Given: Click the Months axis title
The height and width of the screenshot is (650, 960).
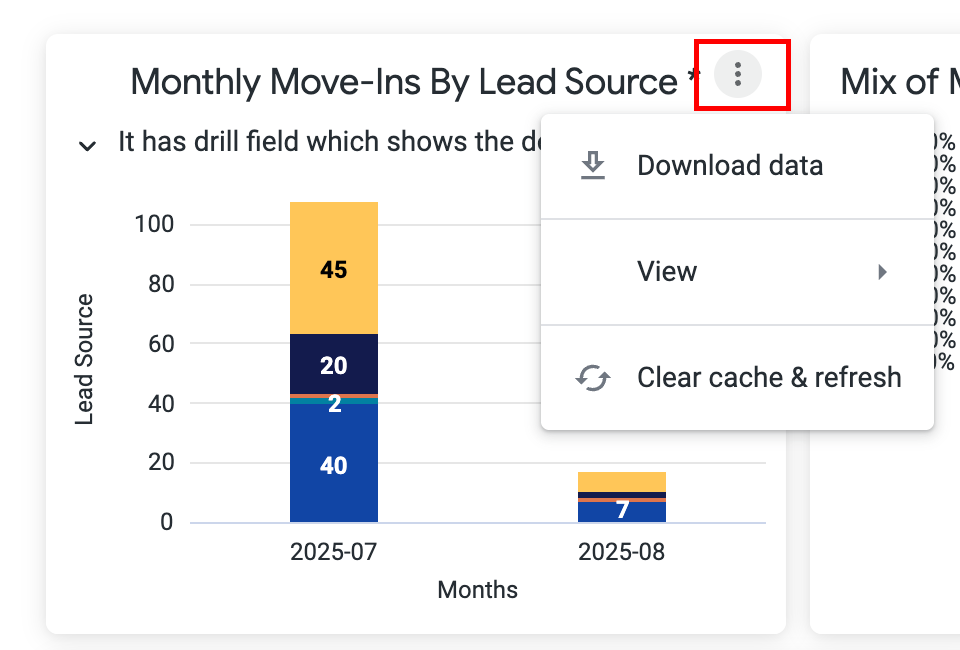Looking at the screenshot, I should (x=477, y=590).
